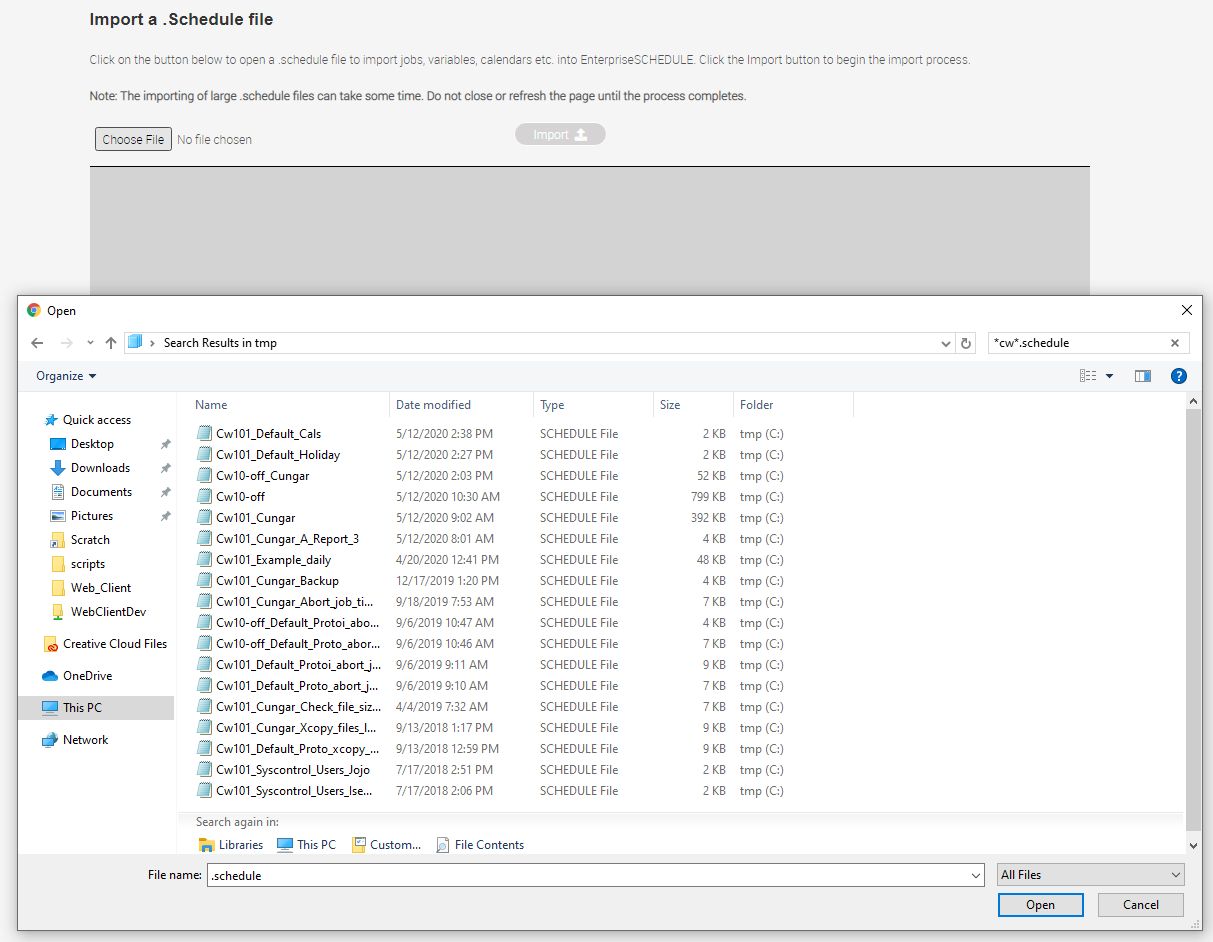The width and height of the screenshot is (1213, 942).
Task: Click the Open button
Action: [1040, 905]
